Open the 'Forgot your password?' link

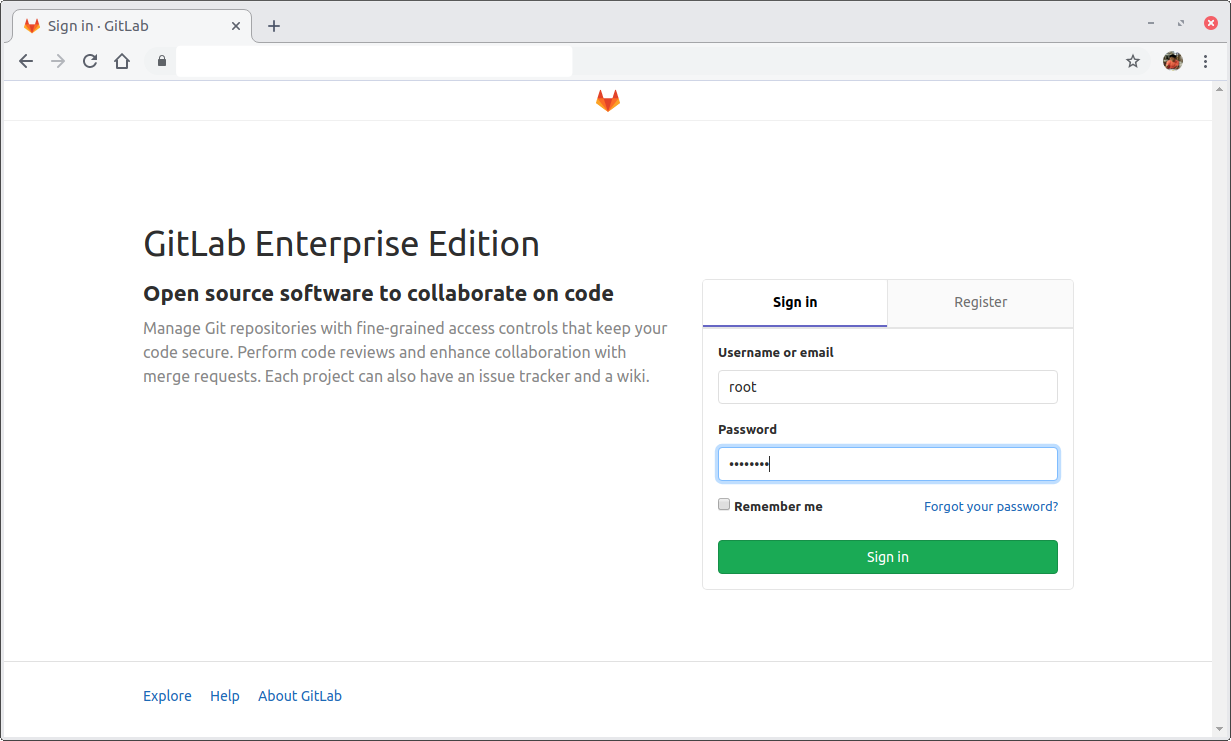click(x=991, y=506)
